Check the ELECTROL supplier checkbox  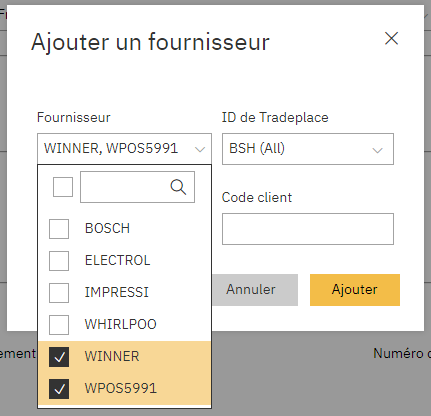click(x=59, y=261)
